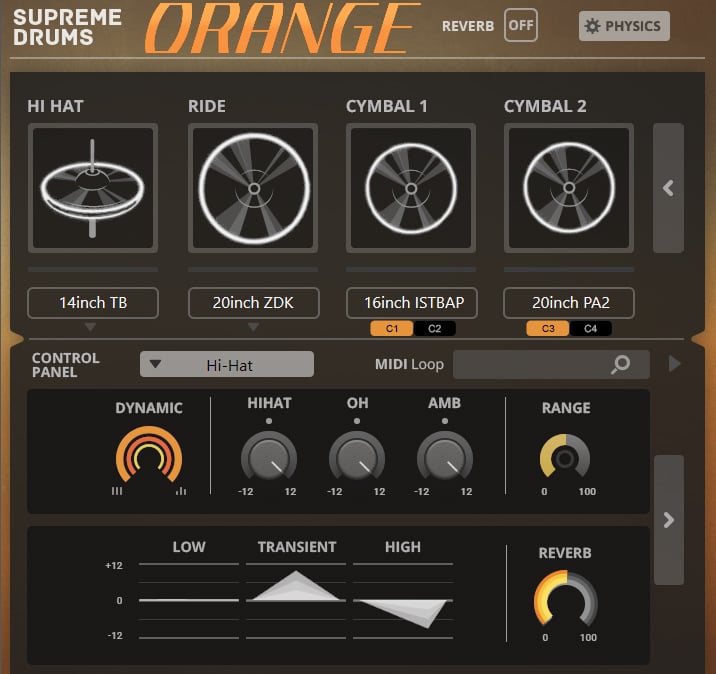
Task: Open the 14inch TB hi-hat selector
Action: tap(92, 302)
